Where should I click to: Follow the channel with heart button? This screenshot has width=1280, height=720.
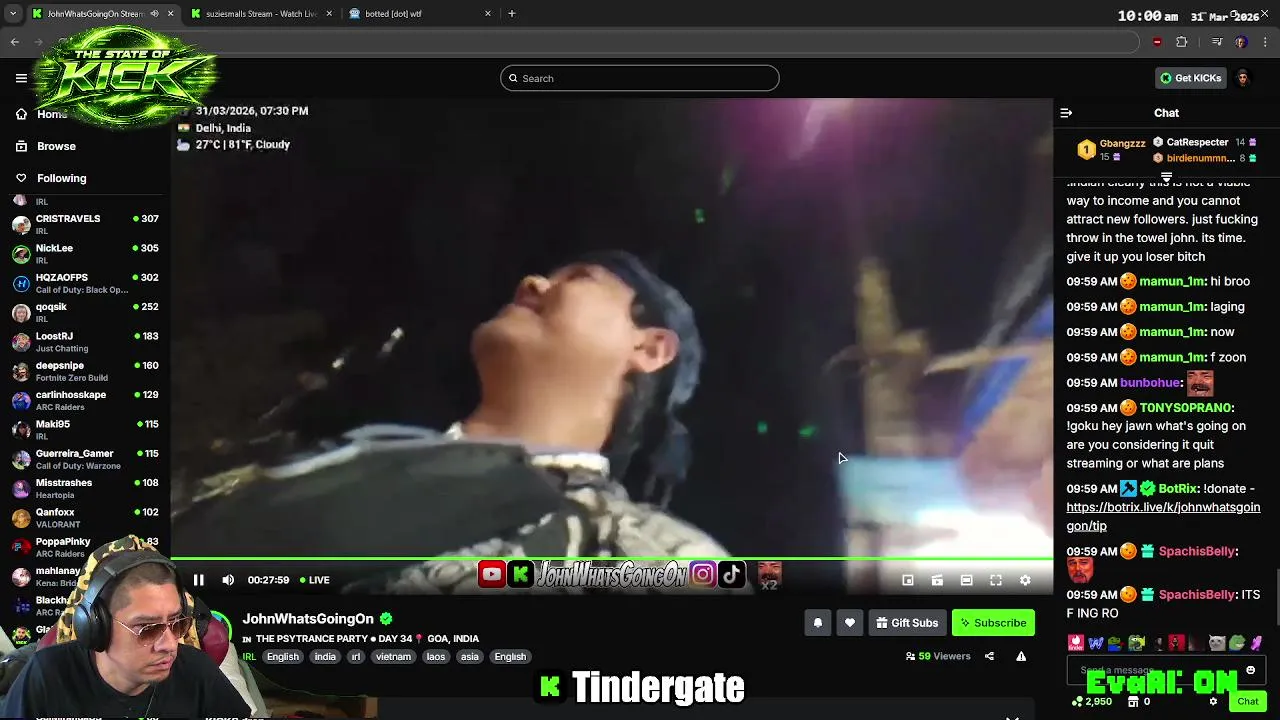(x=849, y=623)
